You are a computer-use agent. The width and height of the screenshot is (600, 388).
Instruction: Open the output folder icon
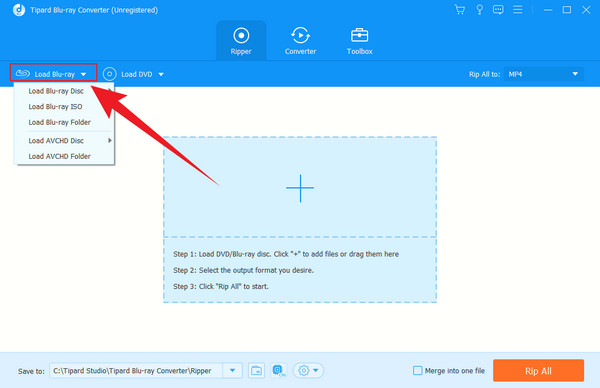[x=256, y=370]
